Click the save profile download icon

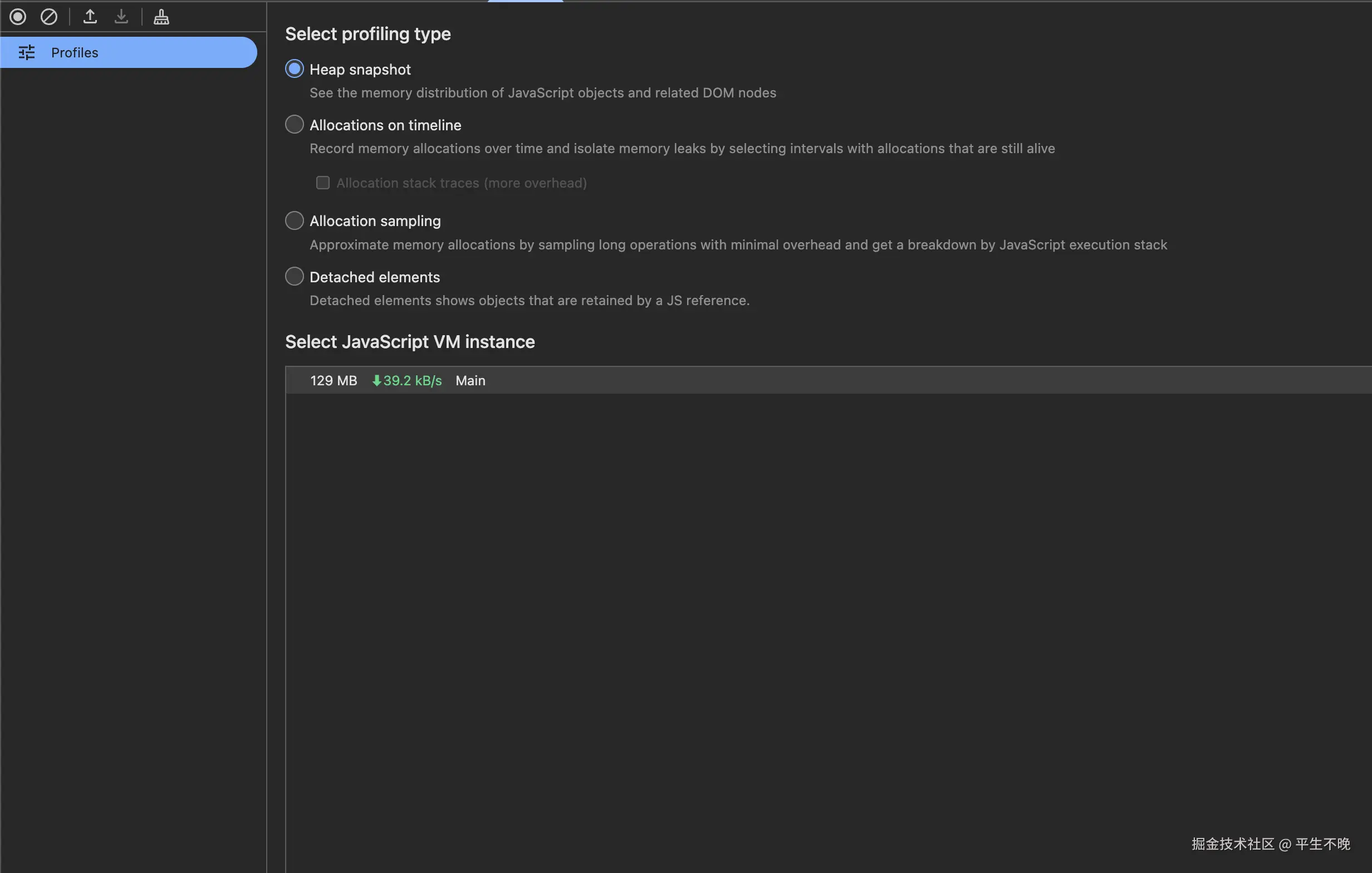pyautogui.click(x=121, y=17)
